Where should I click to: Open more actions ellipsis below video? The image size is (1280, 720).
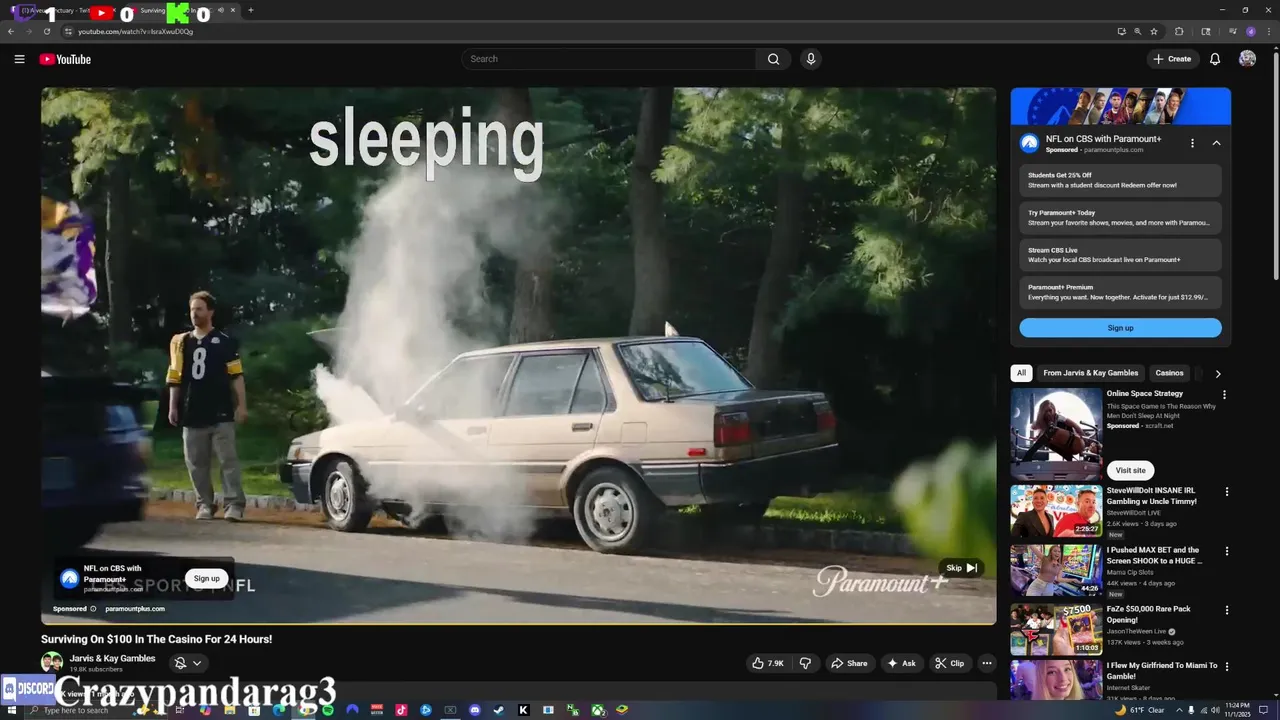(x=987, y=663)
